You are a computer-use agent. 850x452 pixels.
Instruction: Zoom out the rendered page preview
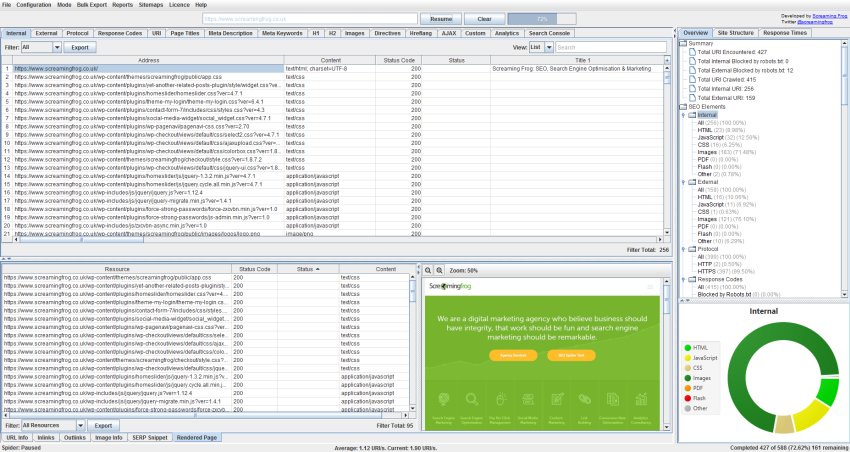tap(428, 270)
